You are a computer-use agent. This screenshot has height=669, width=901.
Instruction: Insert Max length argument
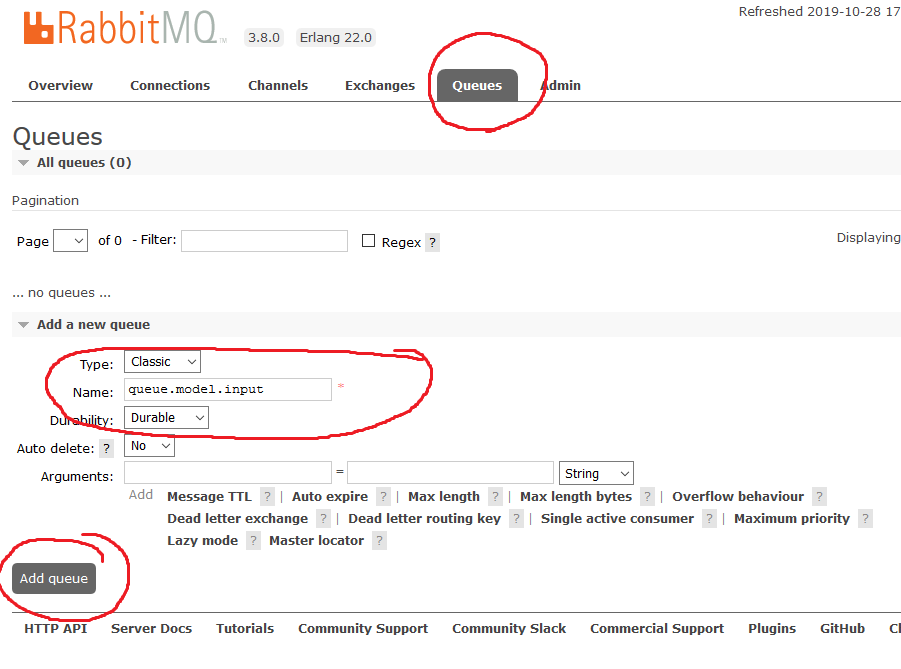point(444,497)
